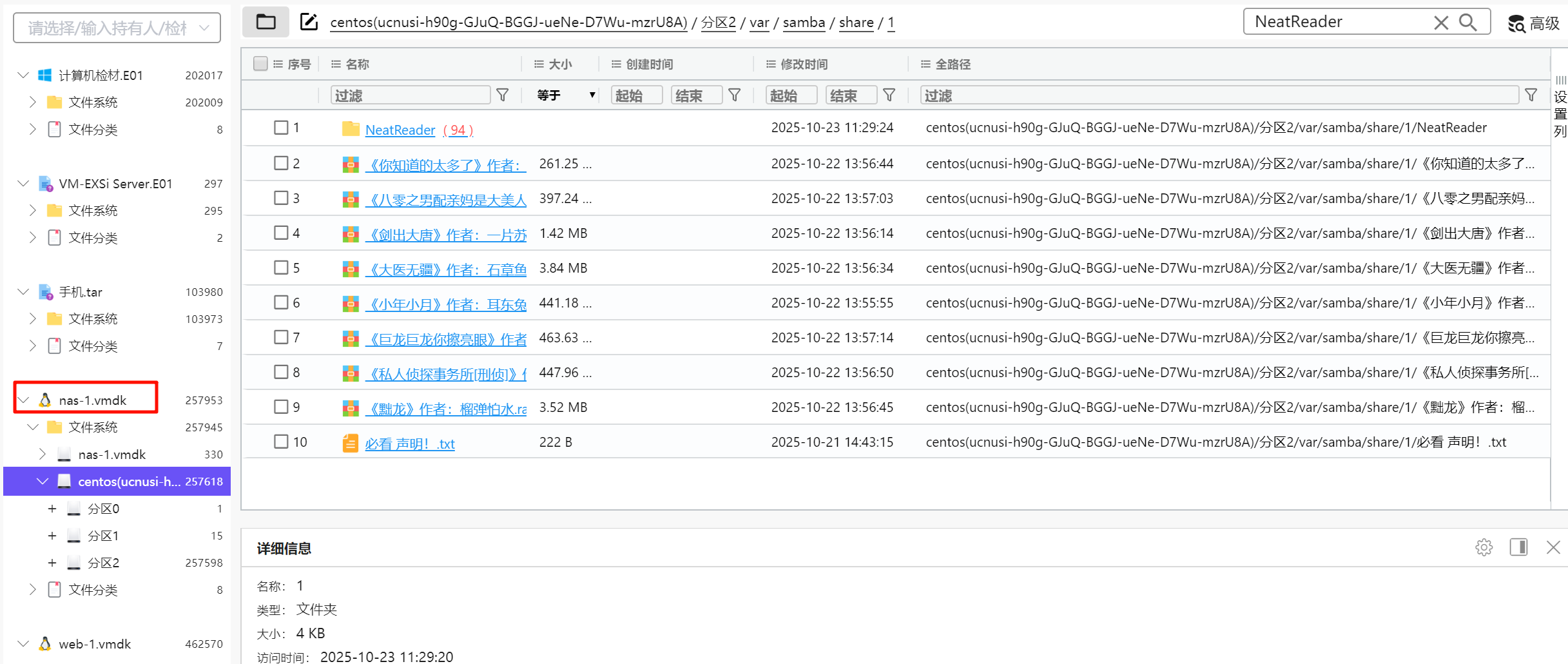This screenshot has height=664, width=1568.
Task: Open the NeatReader folder link
Action: pos(400,130)
